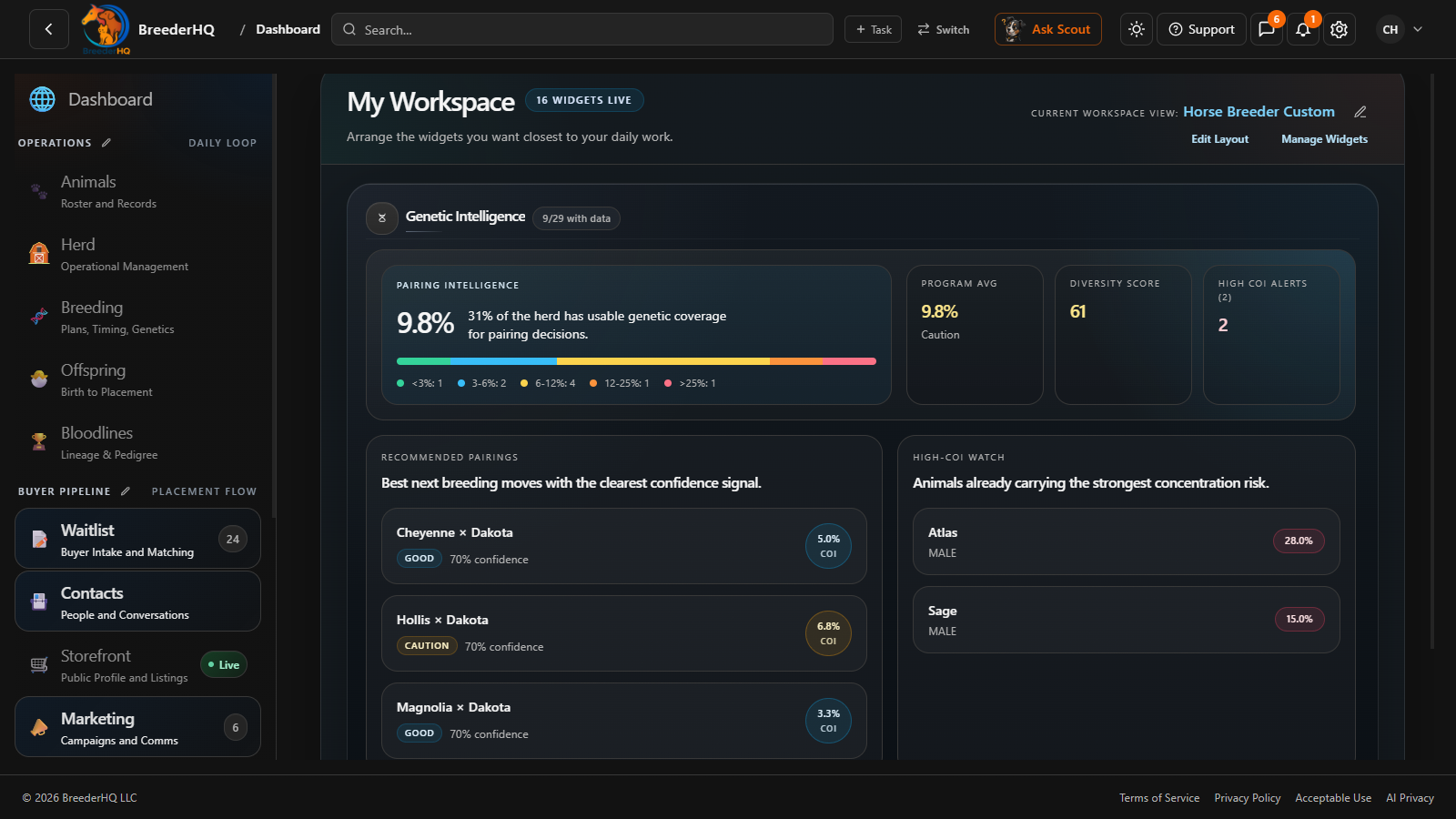Viewport: 1456px width, 819px height.
Task: Click the Bloodlines trophy icon
Action: [x=39, y=441]
